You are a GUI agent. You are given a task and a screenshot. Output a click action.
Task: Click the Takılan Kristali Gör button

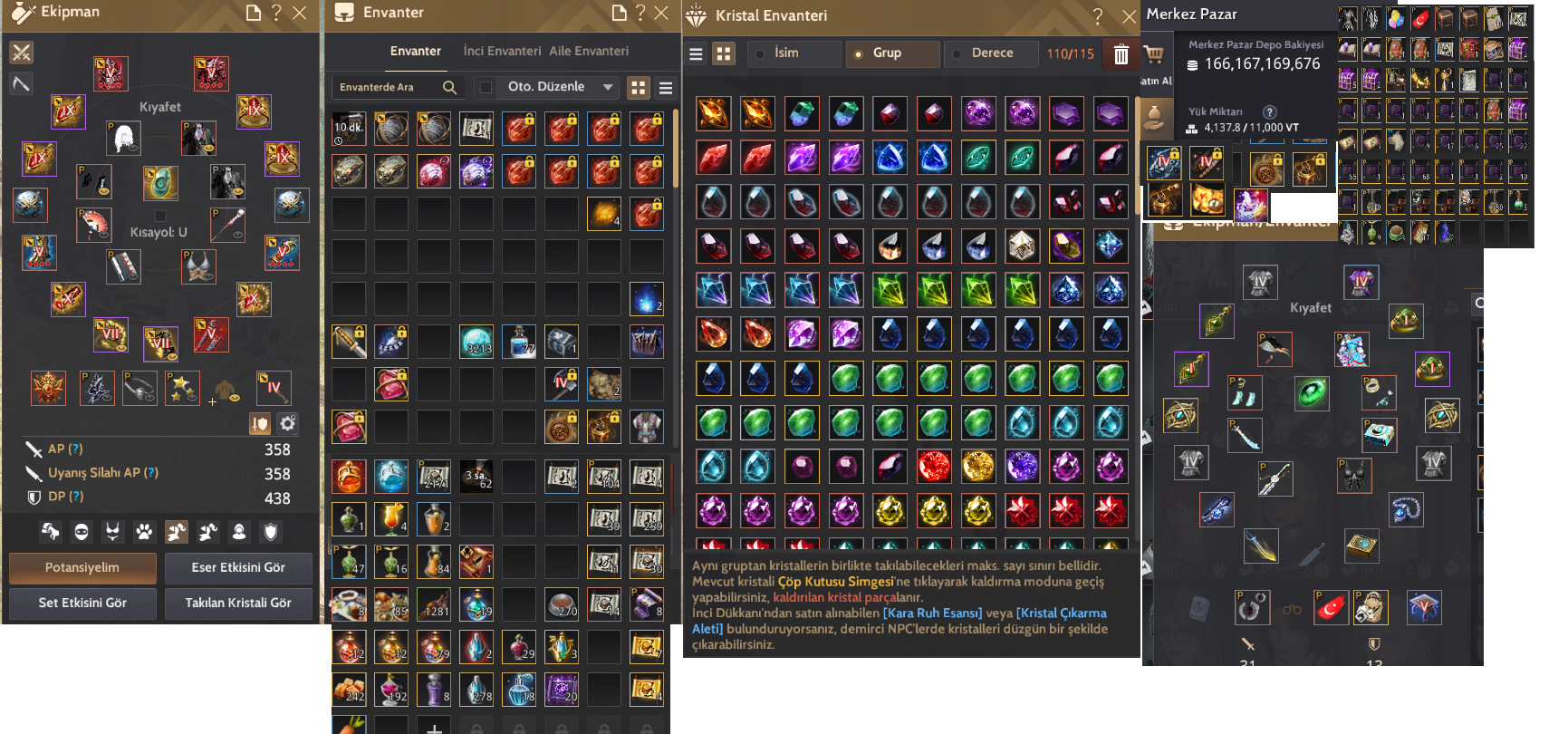tap(238, 603)
